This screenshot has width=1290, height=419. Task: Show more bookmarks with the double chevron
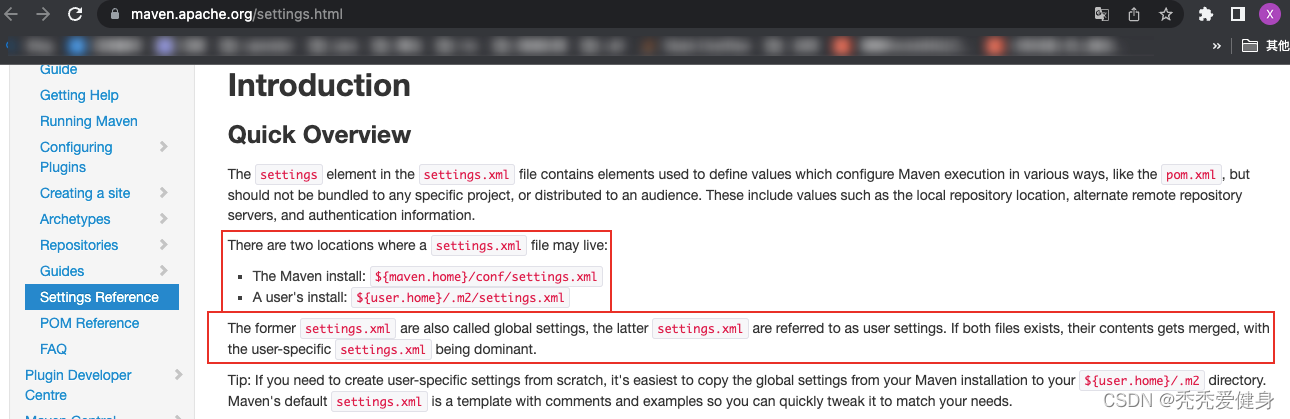point(1216,45)
